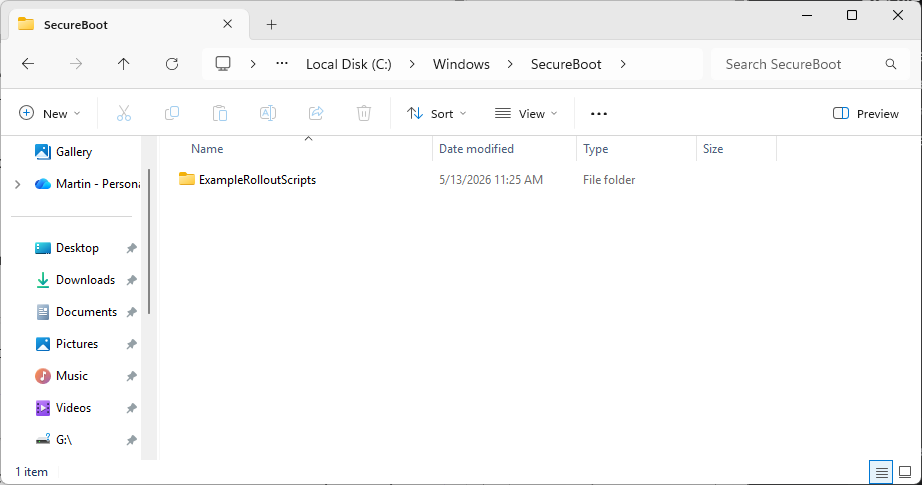
Task: Show hidden breadcrumb path via ellipsis
Action: [x=282, y=63]
